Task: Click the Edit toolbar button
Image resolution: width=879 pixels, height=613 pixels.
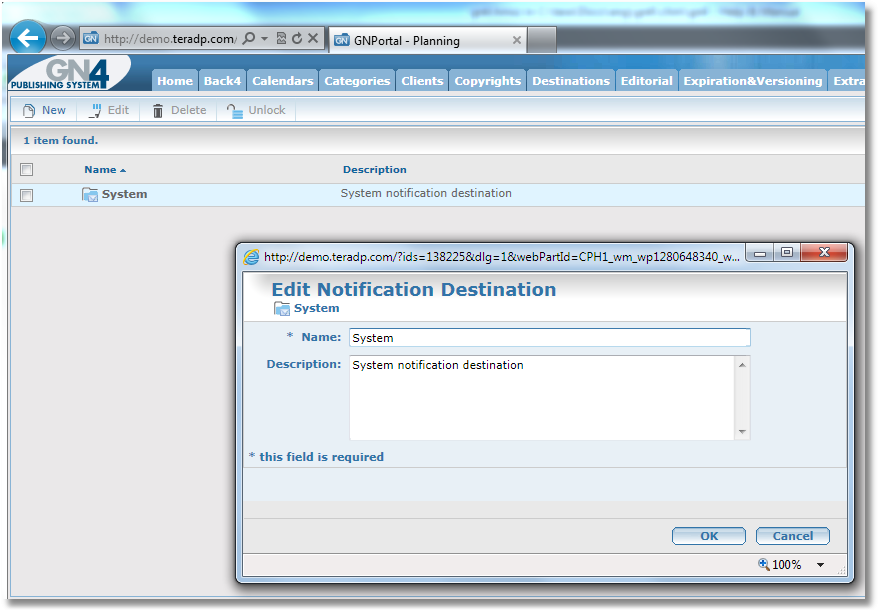Action: (x=109, y=110)
